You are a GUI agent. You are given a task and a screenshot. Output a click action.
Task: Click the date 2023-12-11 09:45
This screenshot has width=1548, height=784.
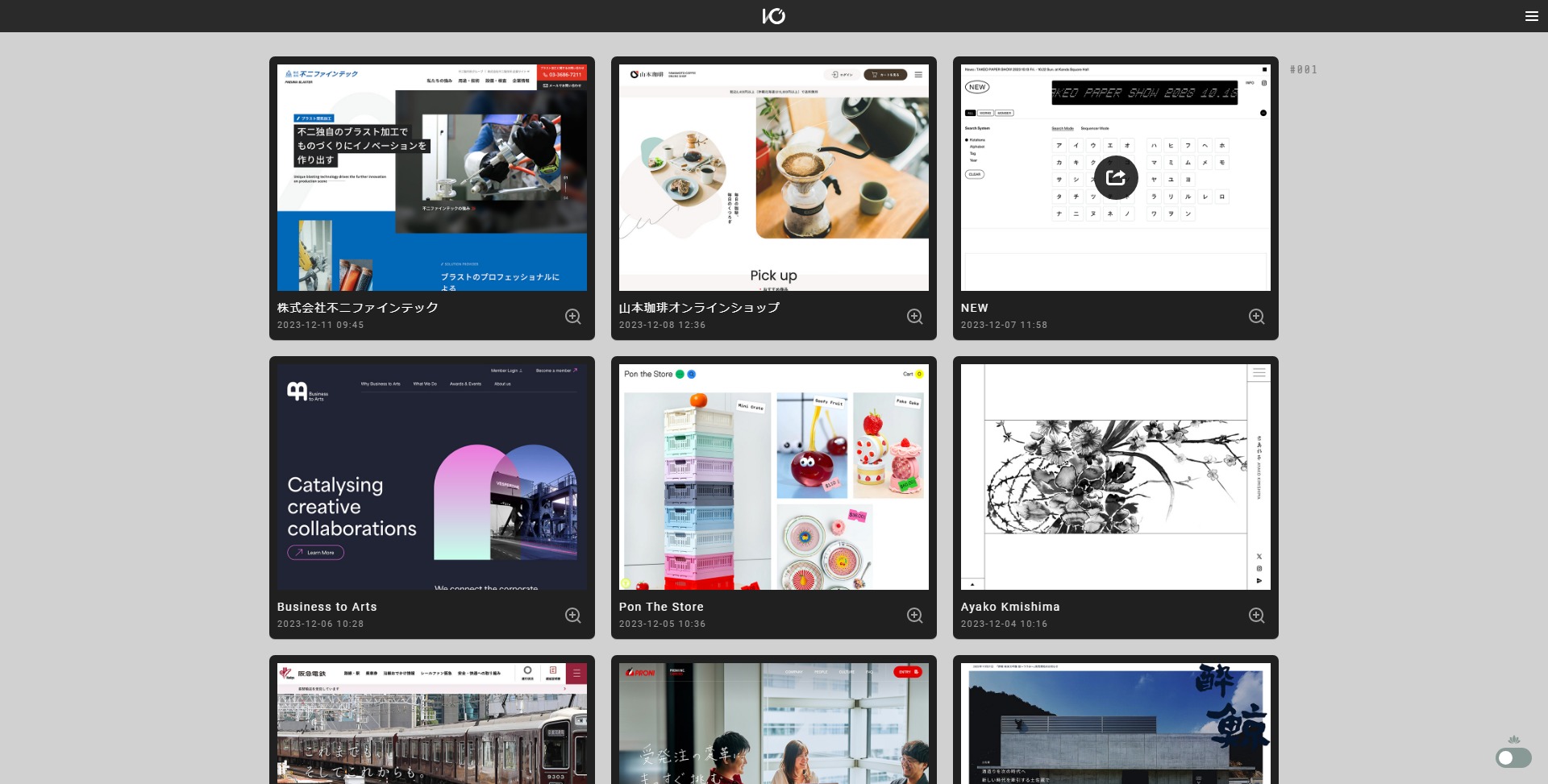click(x=321, y=325)
